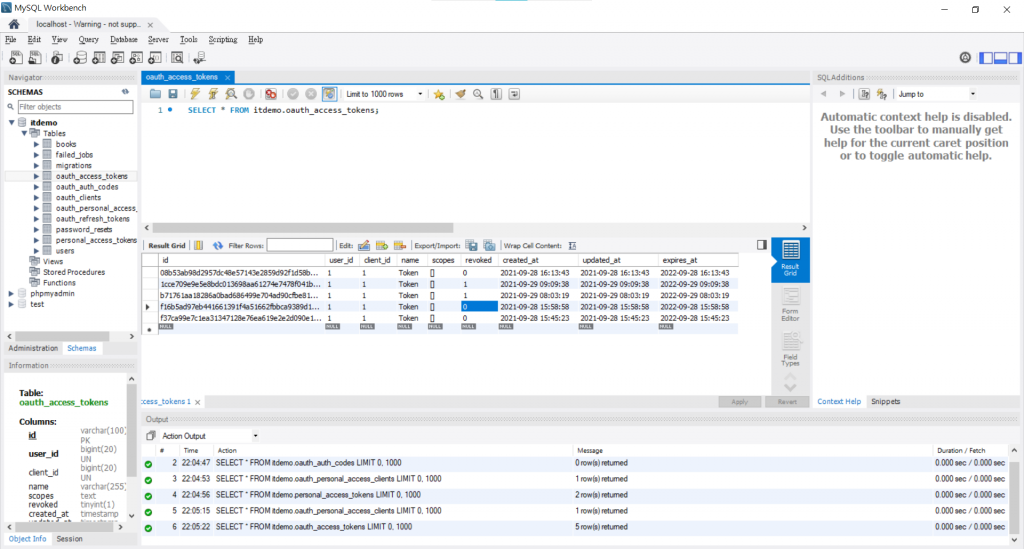Viewport: 1024px width, 549px height.
Task: Switch to Form Editor view
Action: click(x=790, y=305)
